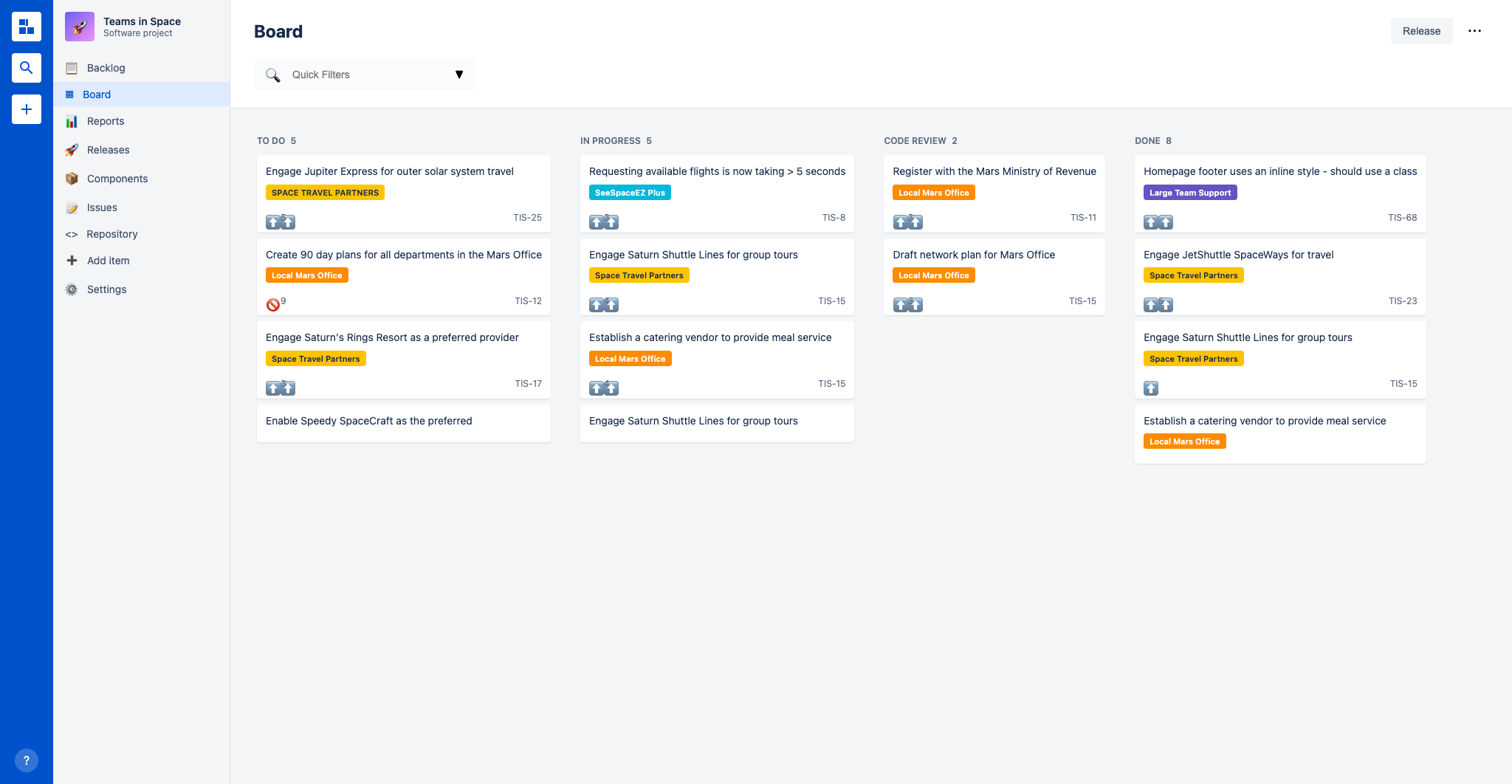The image size is (1512, 784).
Task: Click the Jira home logo icon
Action: (x=27, y=27)
